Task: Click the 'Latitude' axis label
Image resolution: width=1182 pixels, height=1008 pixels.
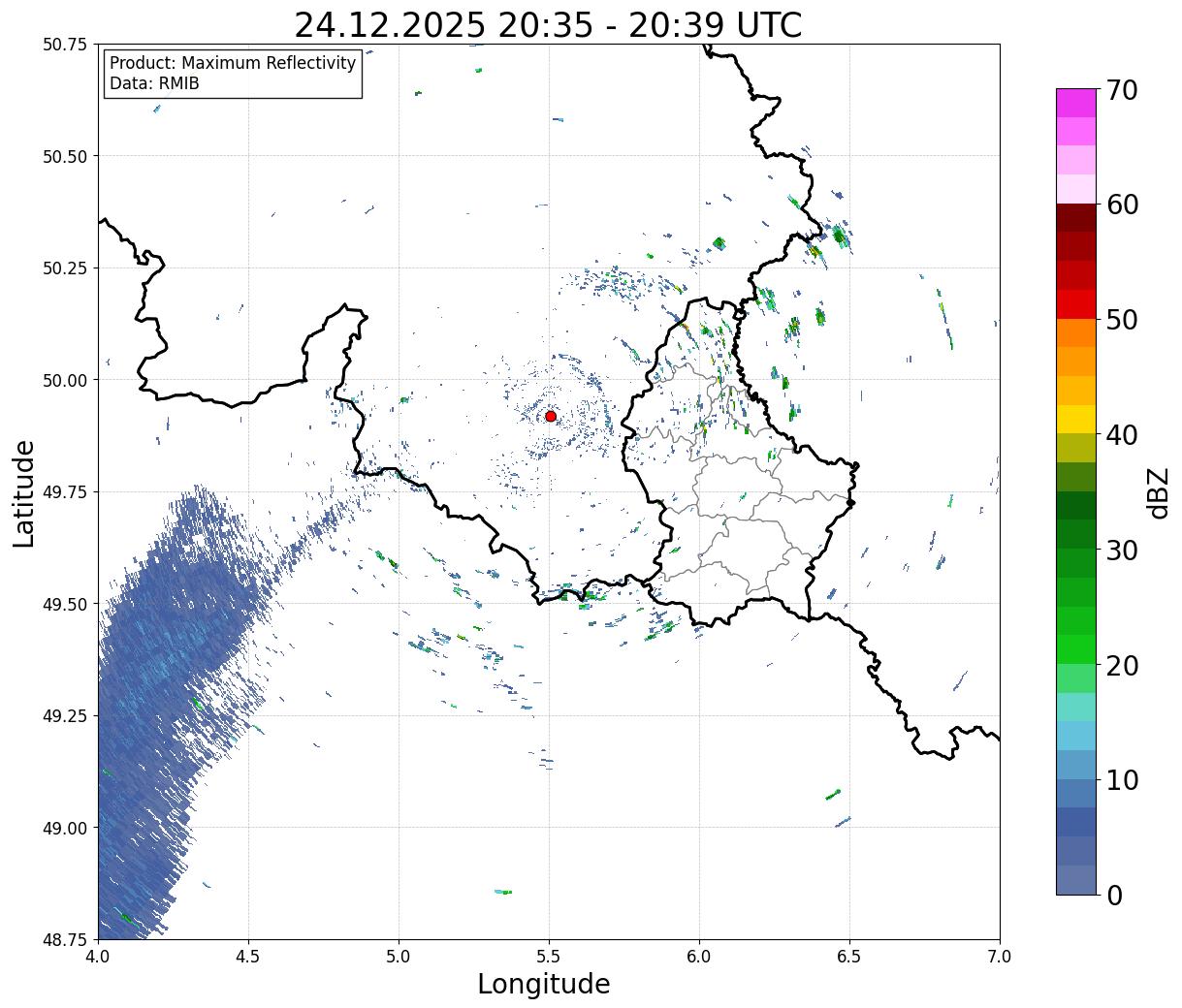Action: tap(24, 492)
